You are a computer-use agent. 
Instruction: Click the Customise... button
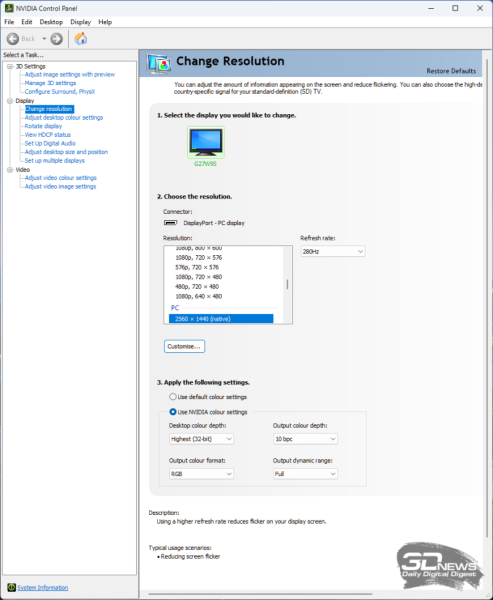pos(184,346)
